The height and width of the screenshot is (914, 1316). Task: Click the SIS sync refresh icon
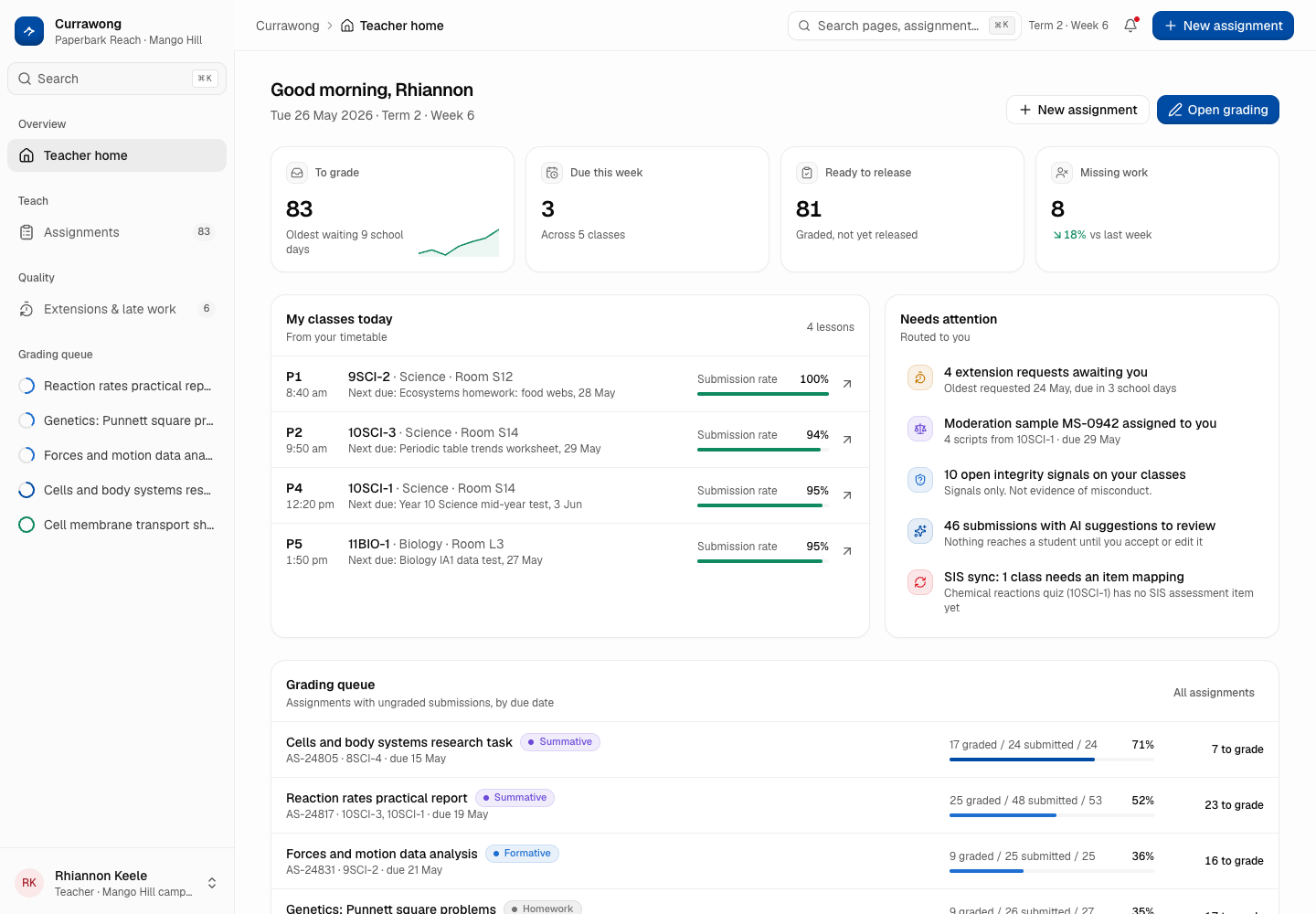(x=920, y=582)
